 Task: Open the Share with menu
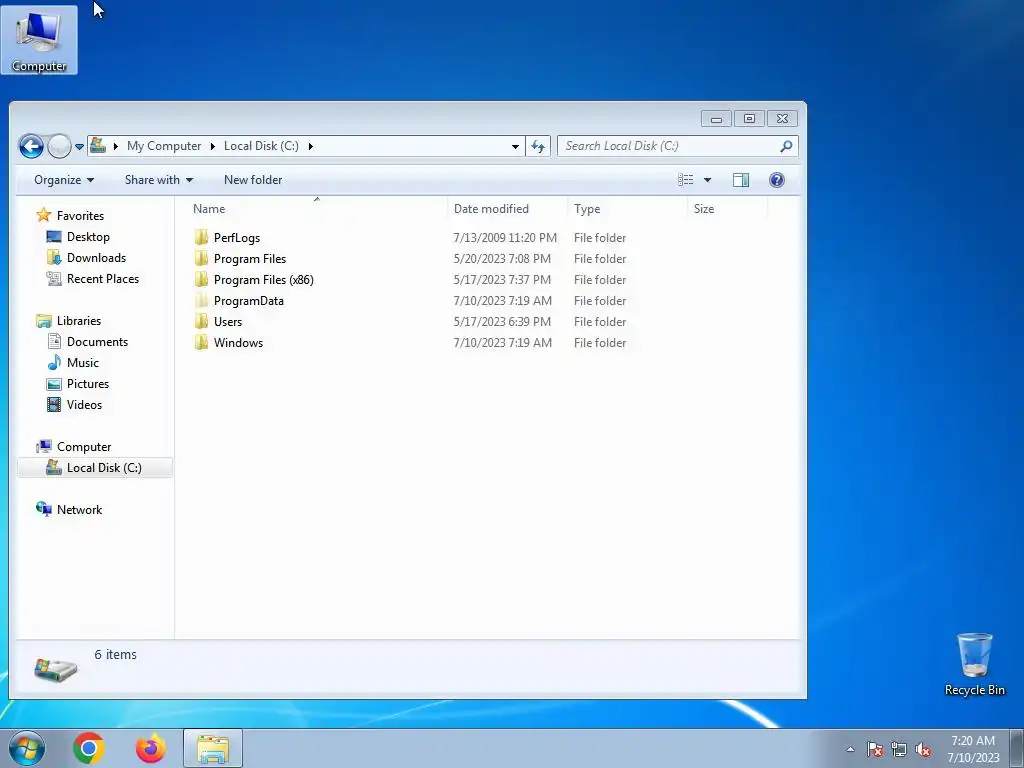pyautogui.click(x=159, y=180)
